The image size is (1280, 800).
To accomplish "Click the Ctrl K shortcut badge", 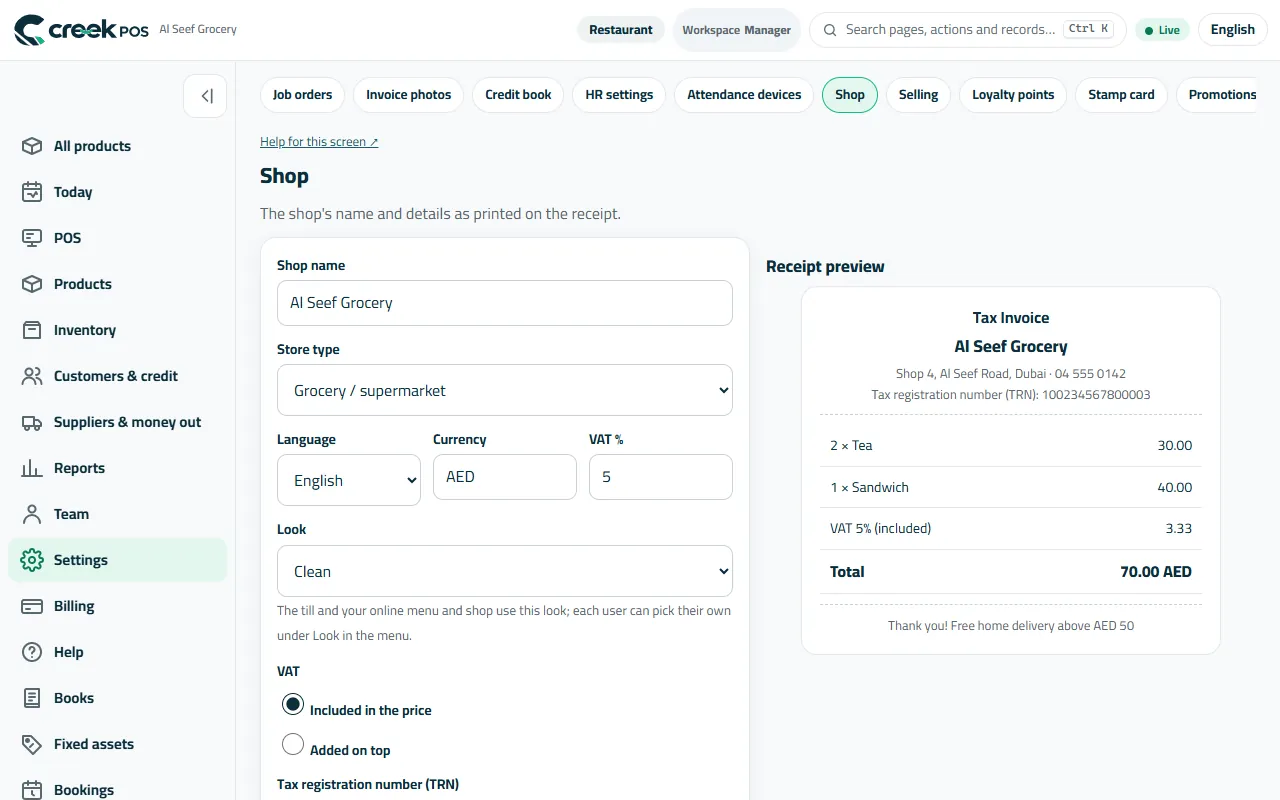I will tap(1088, 29).
